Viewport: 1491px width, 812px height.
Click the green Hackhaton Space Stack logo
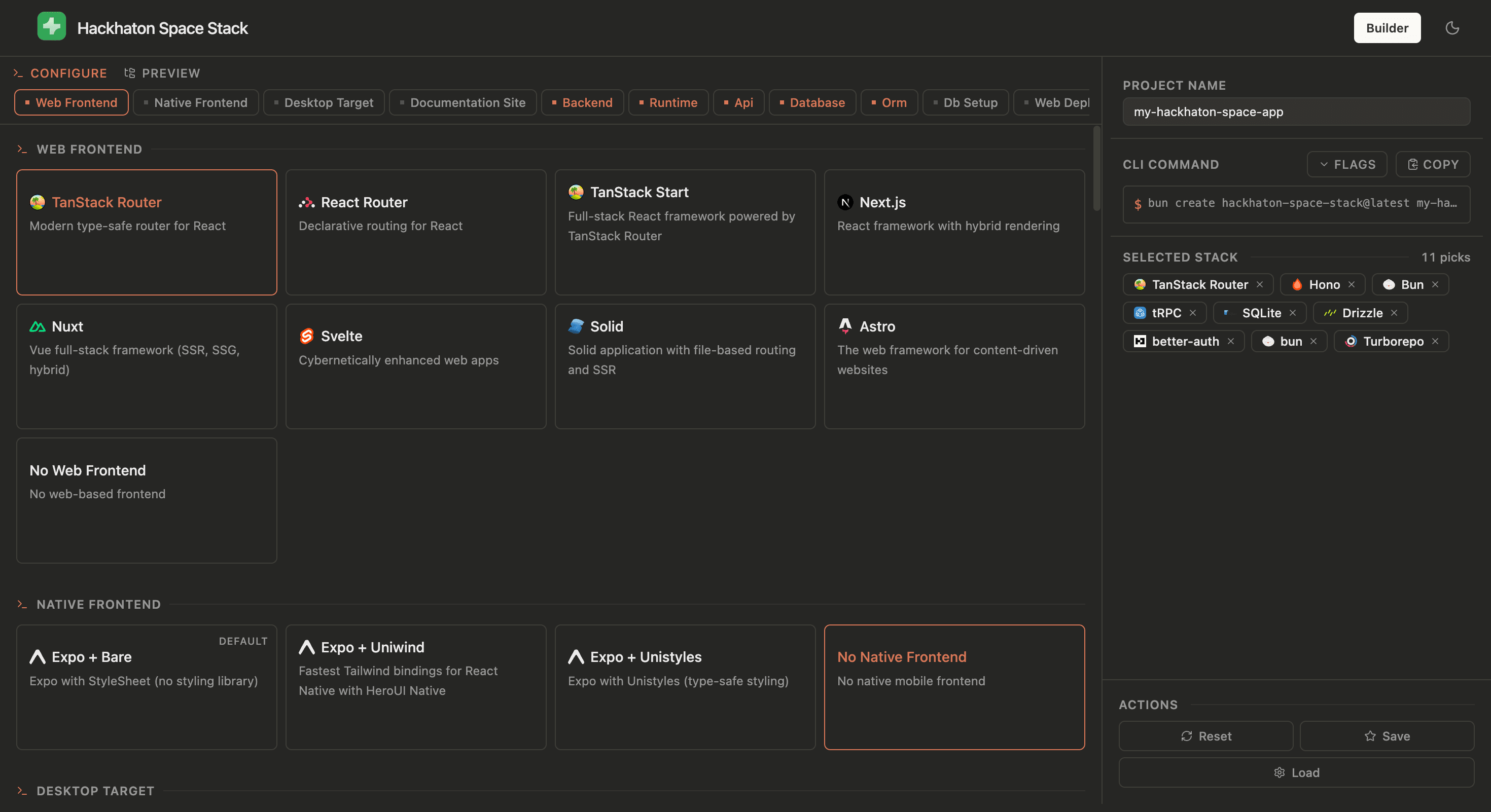point(52,26)
